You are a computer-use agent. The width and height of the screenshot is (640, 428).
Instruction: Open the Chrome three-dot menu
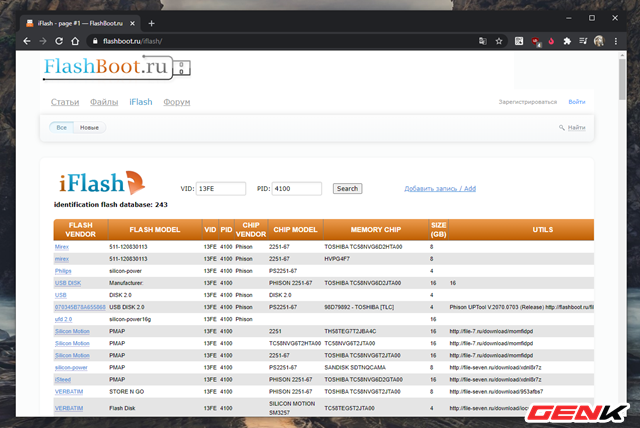(616, 41)
